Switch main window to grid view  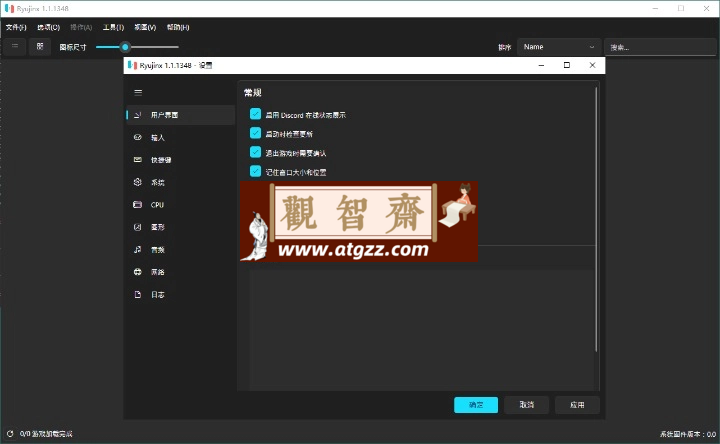40,46
